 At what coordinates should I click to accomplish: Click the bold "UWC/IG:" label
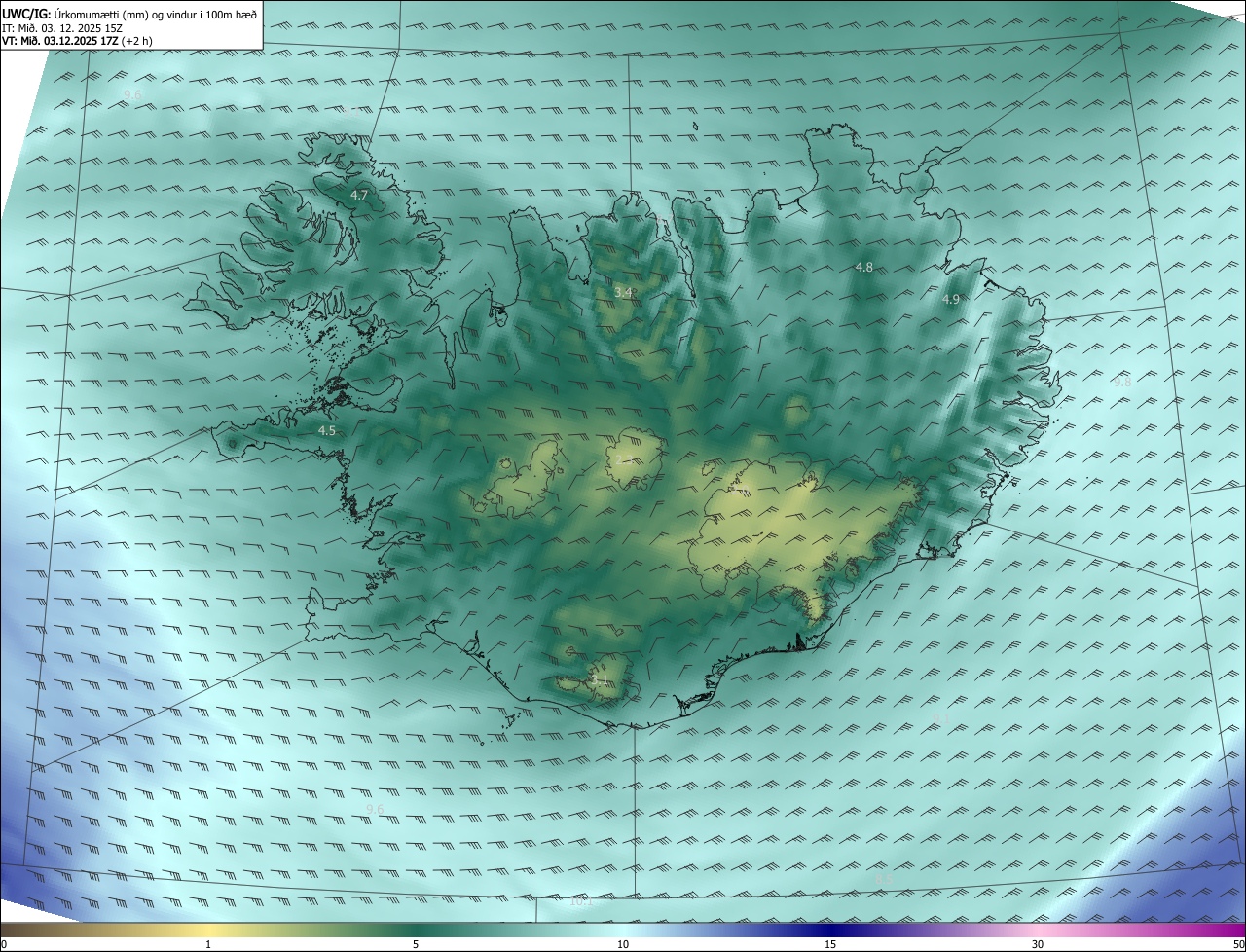click(27, 15)
